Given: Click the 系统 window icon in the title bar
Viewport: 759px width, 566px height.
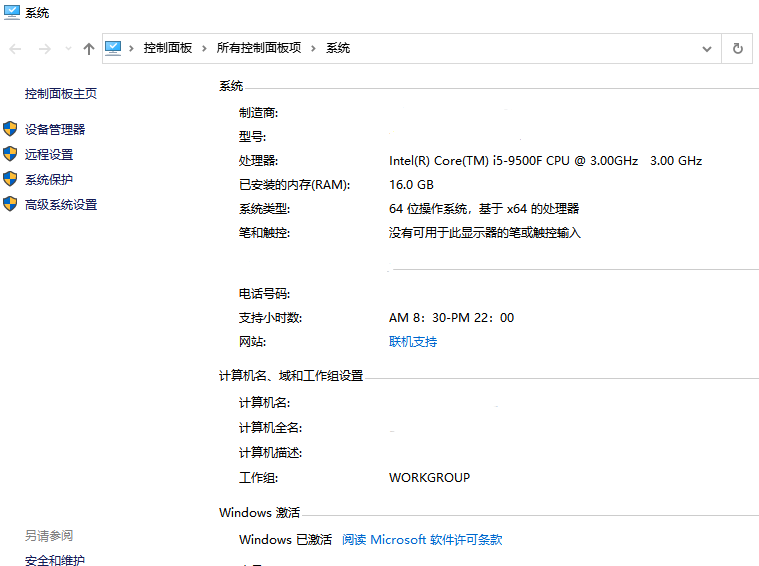Looking at the screenshot, I should pos(11,13).
